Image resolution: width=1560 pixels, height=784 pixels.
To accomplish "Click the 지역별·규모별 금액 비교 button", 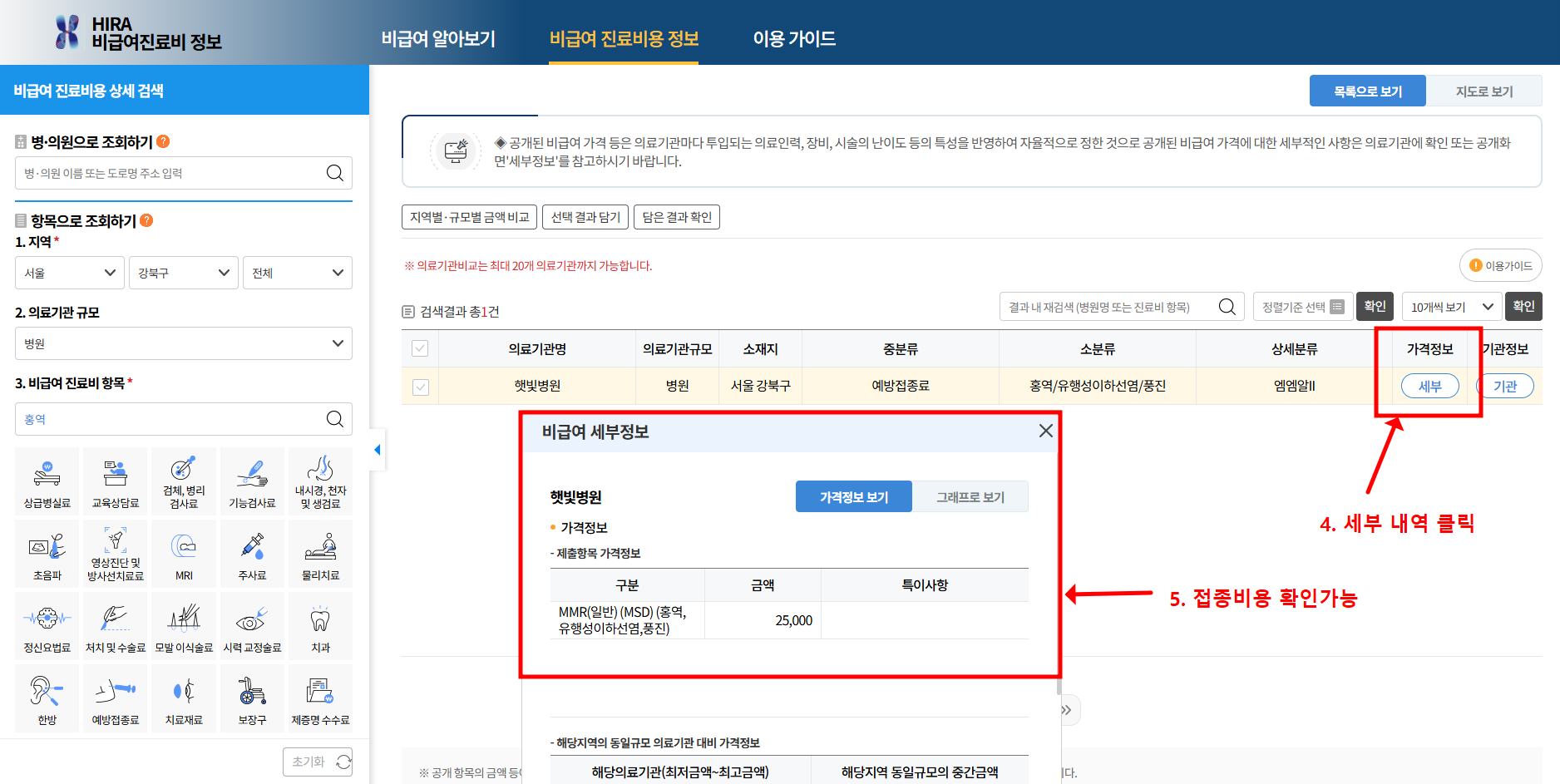I will [x=469, y=216].
